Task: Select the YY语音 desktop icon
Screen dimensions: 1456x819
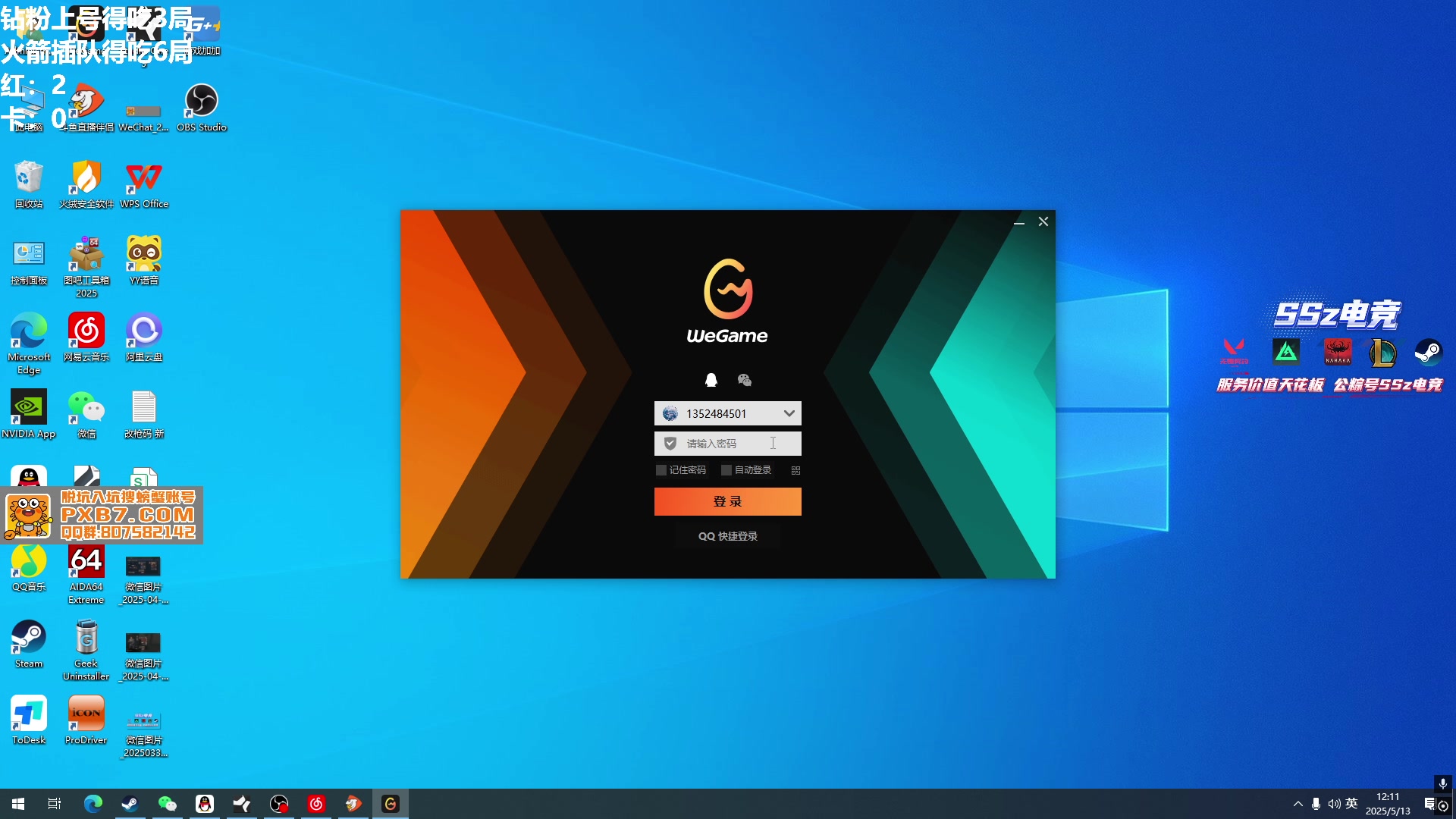Action: (144, 261)
